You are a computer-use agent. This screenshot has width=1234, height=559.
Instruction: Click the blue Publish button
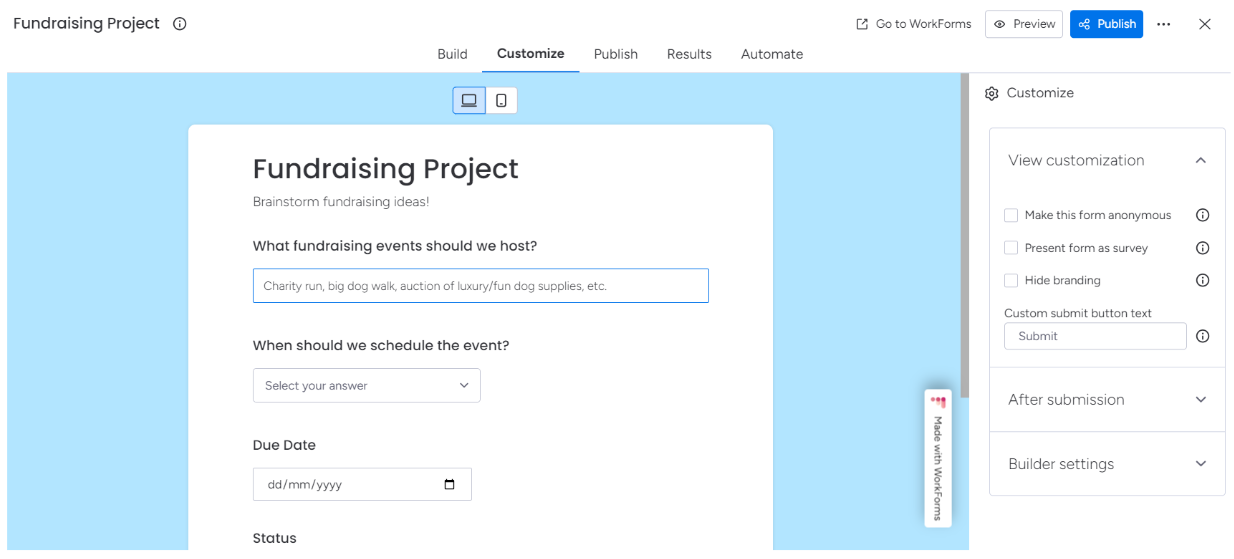coord(1106,24)
